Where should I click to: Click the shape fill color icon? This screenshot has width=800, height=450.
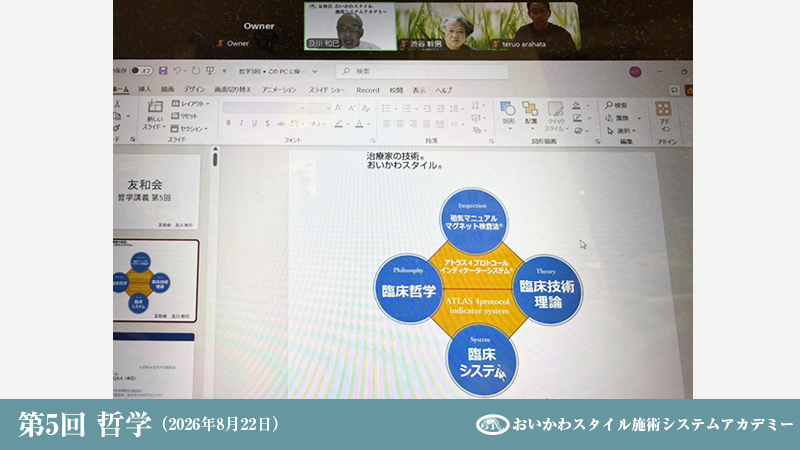577,106
